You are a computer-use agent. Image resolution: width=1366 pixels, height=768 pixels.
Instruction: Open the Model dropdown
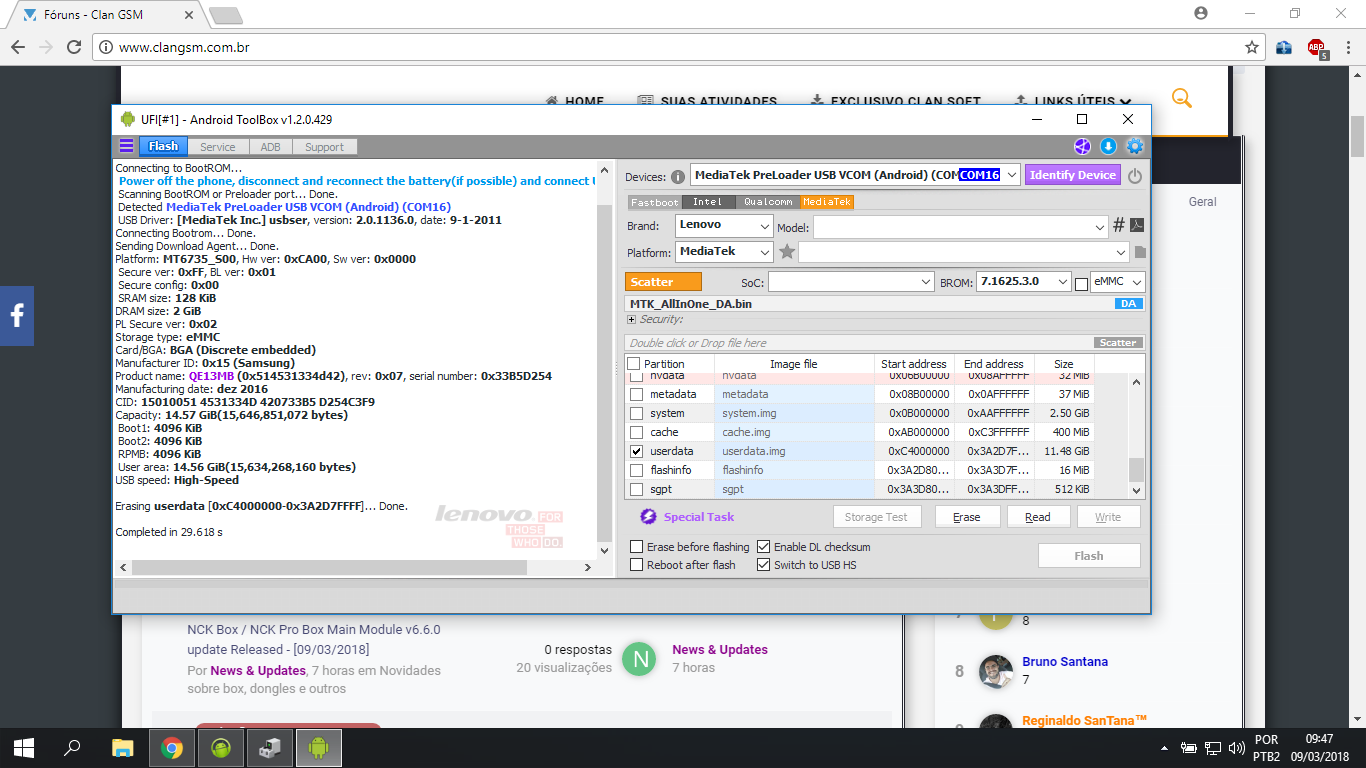(x=1100, y=227)
